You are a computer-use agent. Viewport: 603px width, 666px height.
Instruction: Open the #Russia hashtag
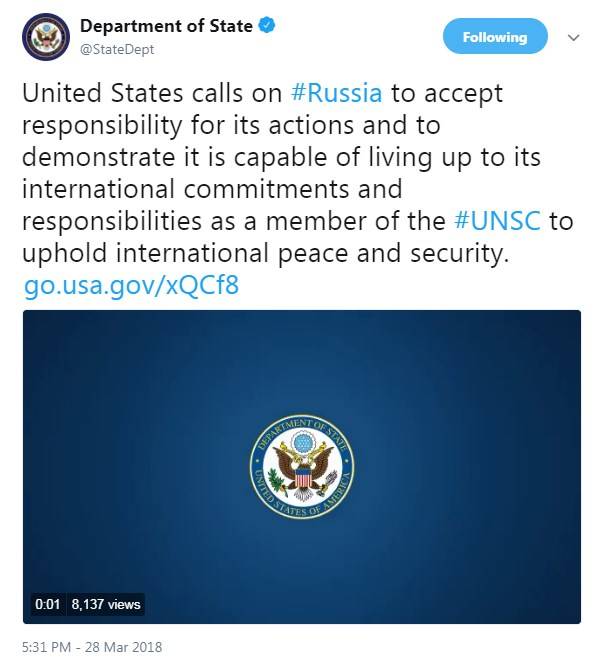pos(337,93)
